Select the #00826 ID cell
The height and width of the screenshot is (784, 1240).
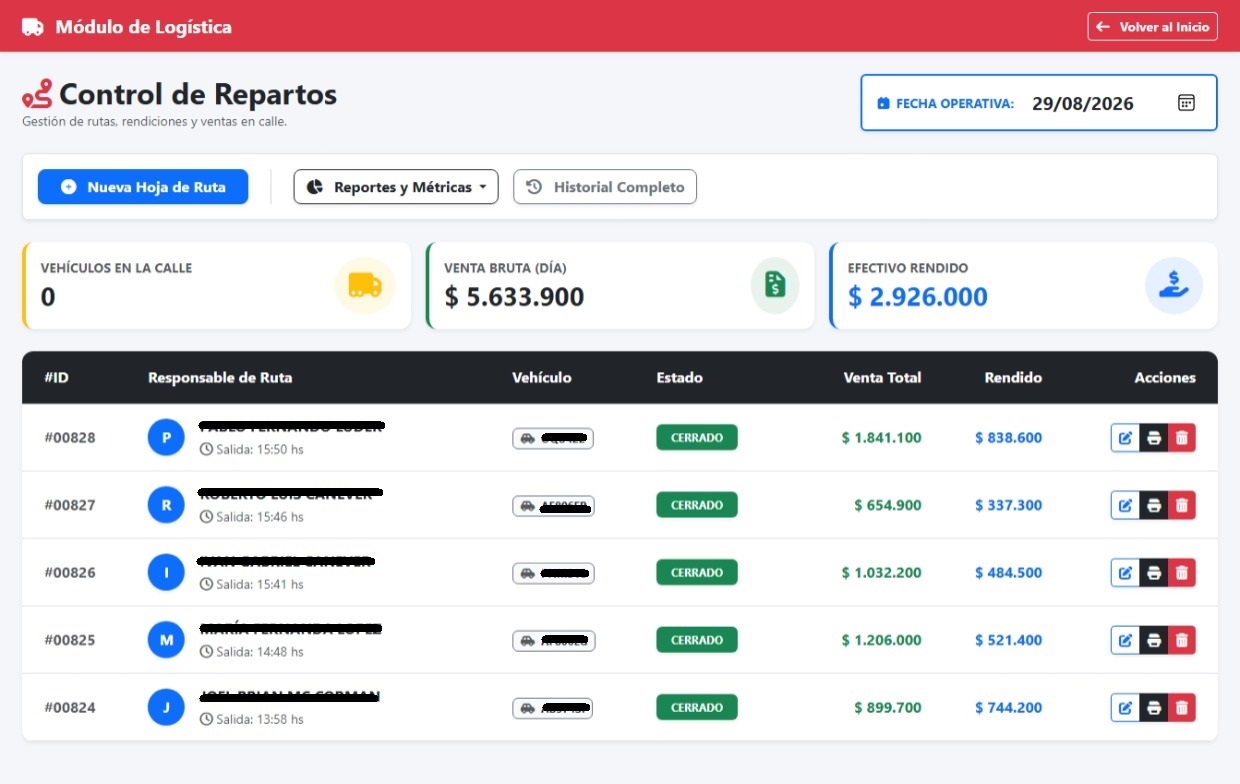(70, 573)
